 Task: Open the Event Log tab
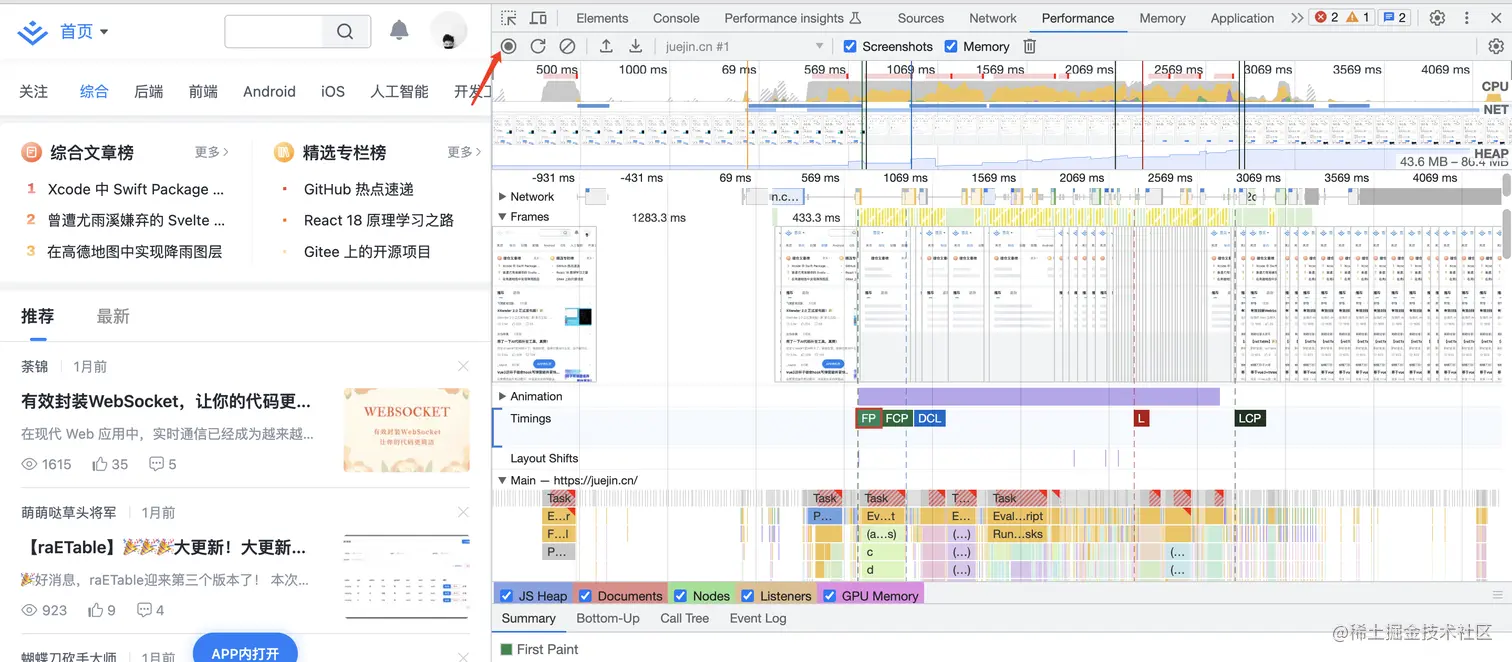[x=758, y=618]
